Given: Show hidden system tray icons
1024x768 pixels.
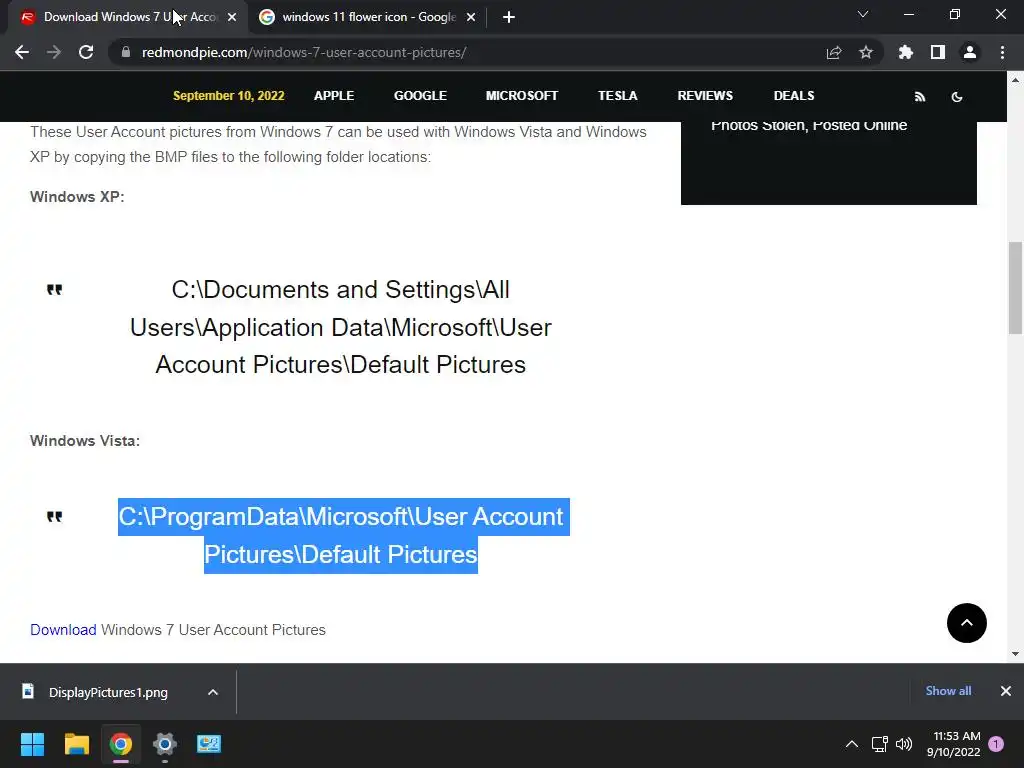Looking at the screenshot, I should pyautogui.click(x=852, y=744).
